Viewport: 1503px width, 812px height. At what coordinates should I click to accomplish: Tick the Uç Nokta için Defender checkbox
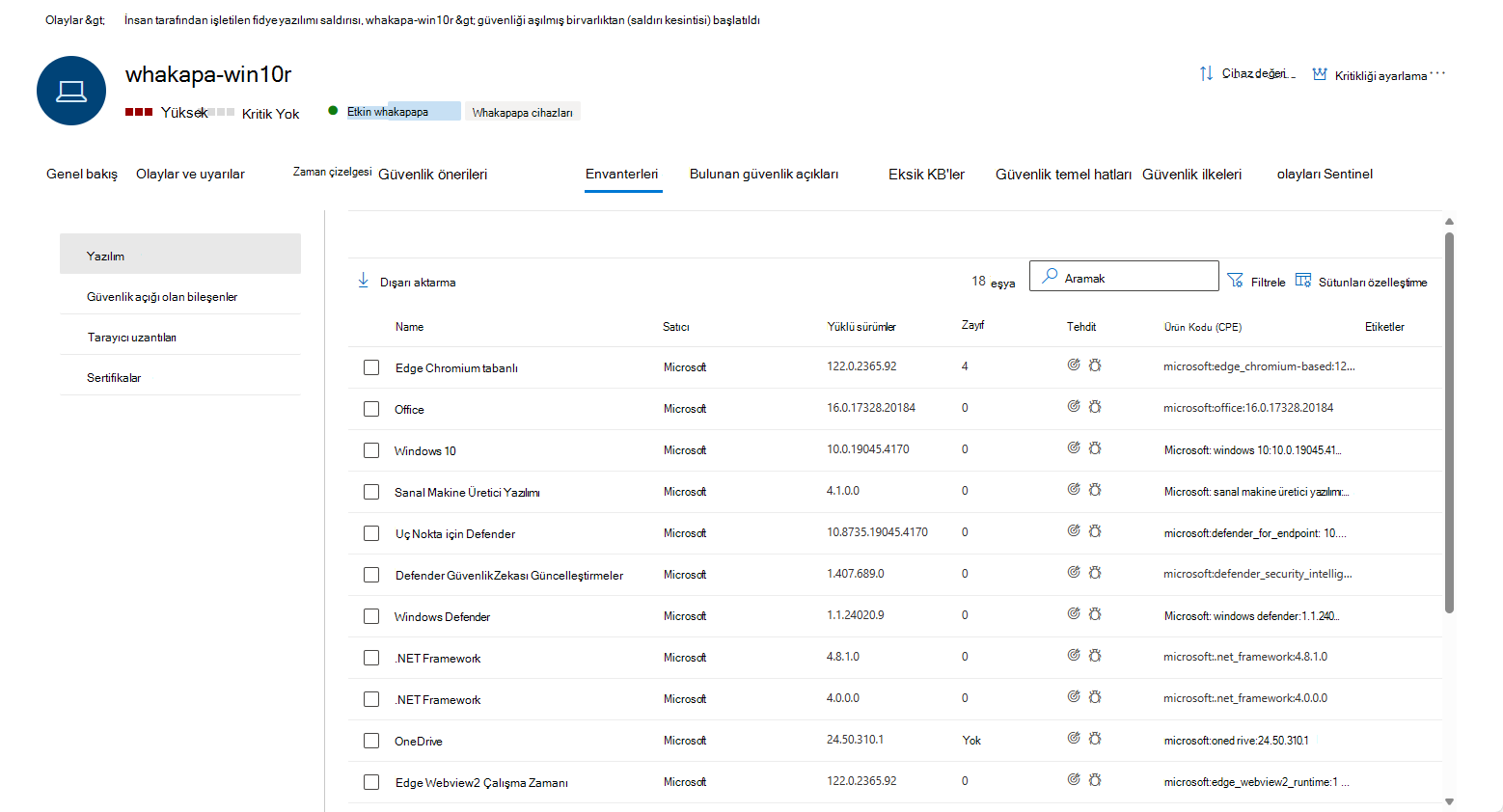click(x=371, y=533)
